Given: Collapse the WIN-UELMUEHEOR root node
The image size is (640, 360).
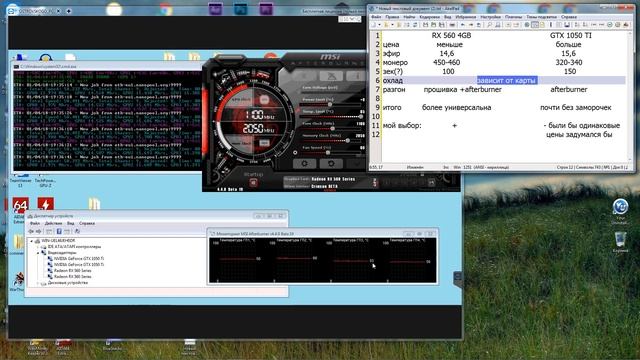Looking at the screenshot, I should (32, 241).
